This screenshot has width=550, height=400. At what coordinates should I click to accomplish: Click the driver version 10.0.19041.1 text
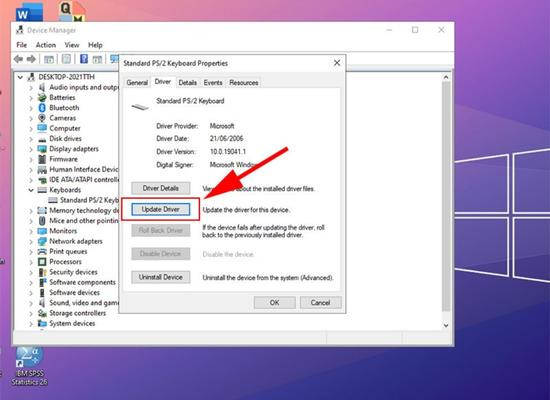pyautogui.click(x=228, y=152)
